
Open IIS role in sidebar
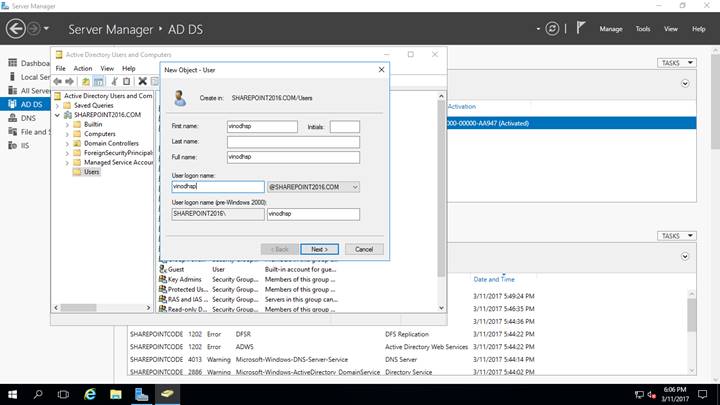point(19,146)
